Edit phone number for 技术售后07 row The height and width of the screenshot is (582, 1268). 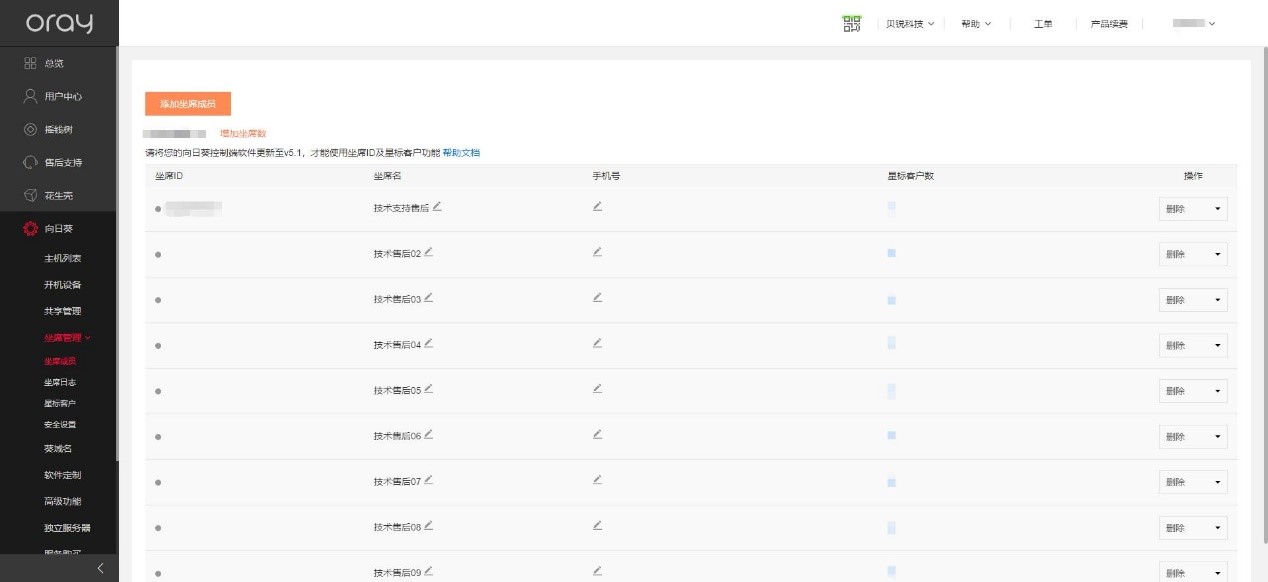pos(597,480)
